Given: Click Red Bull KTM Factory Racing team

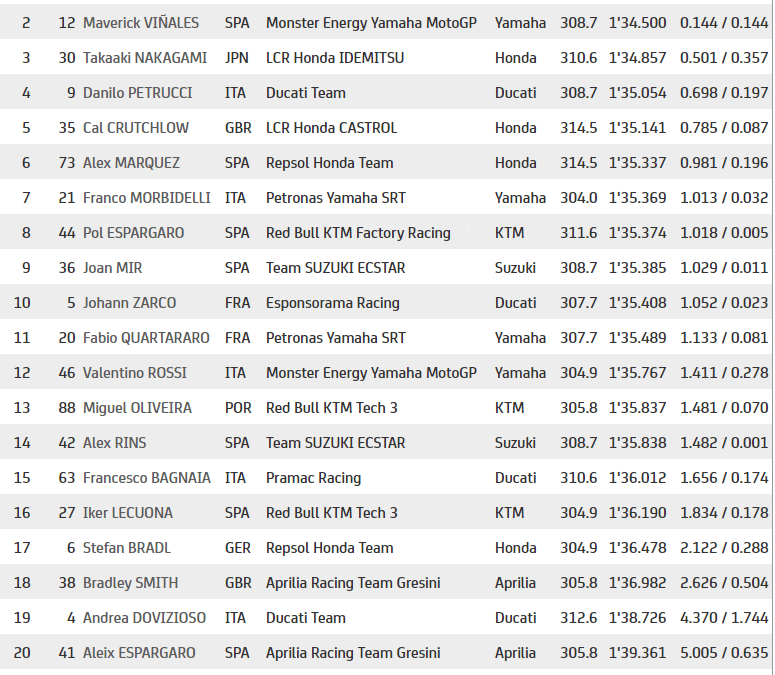Looking at the screenshot, I should click(358, 233).
